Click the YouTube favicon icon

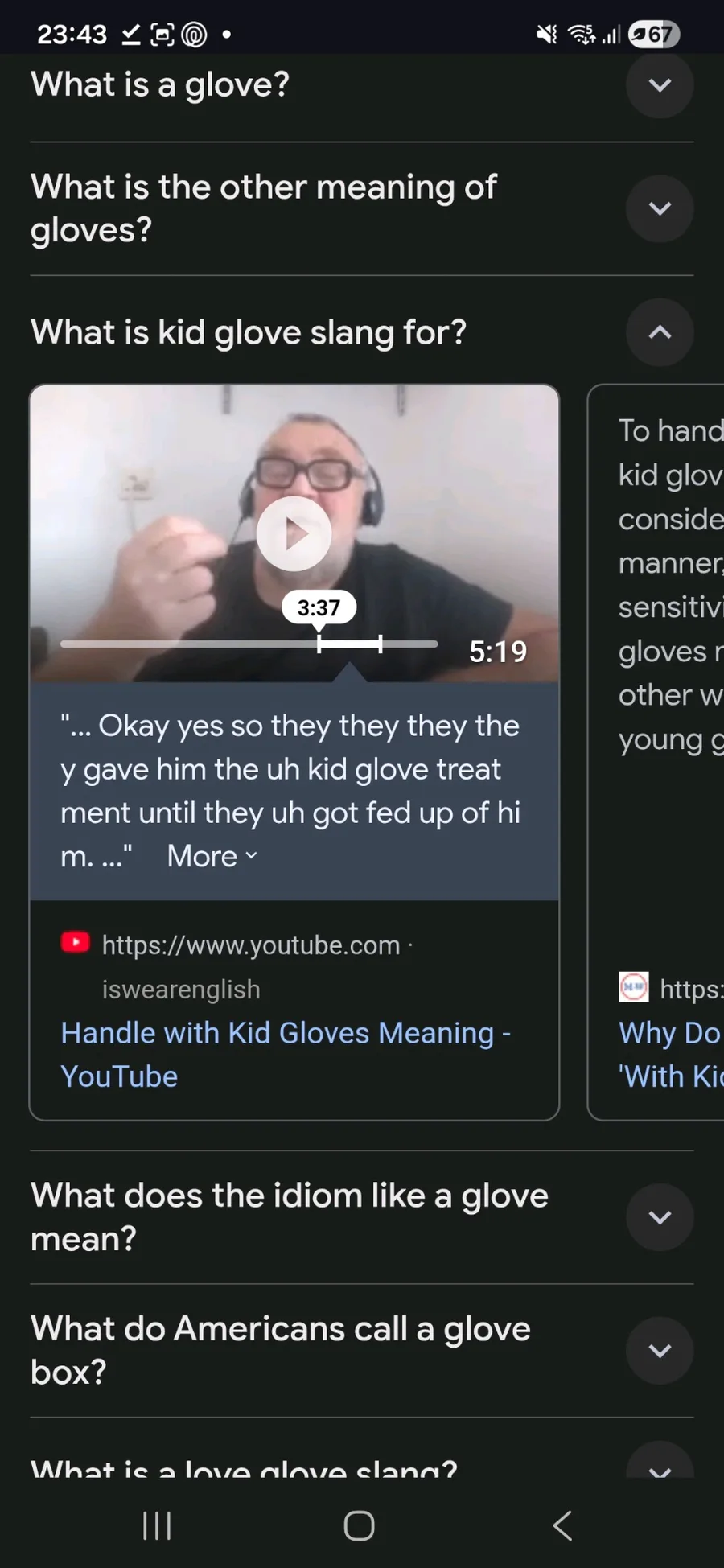76,942
